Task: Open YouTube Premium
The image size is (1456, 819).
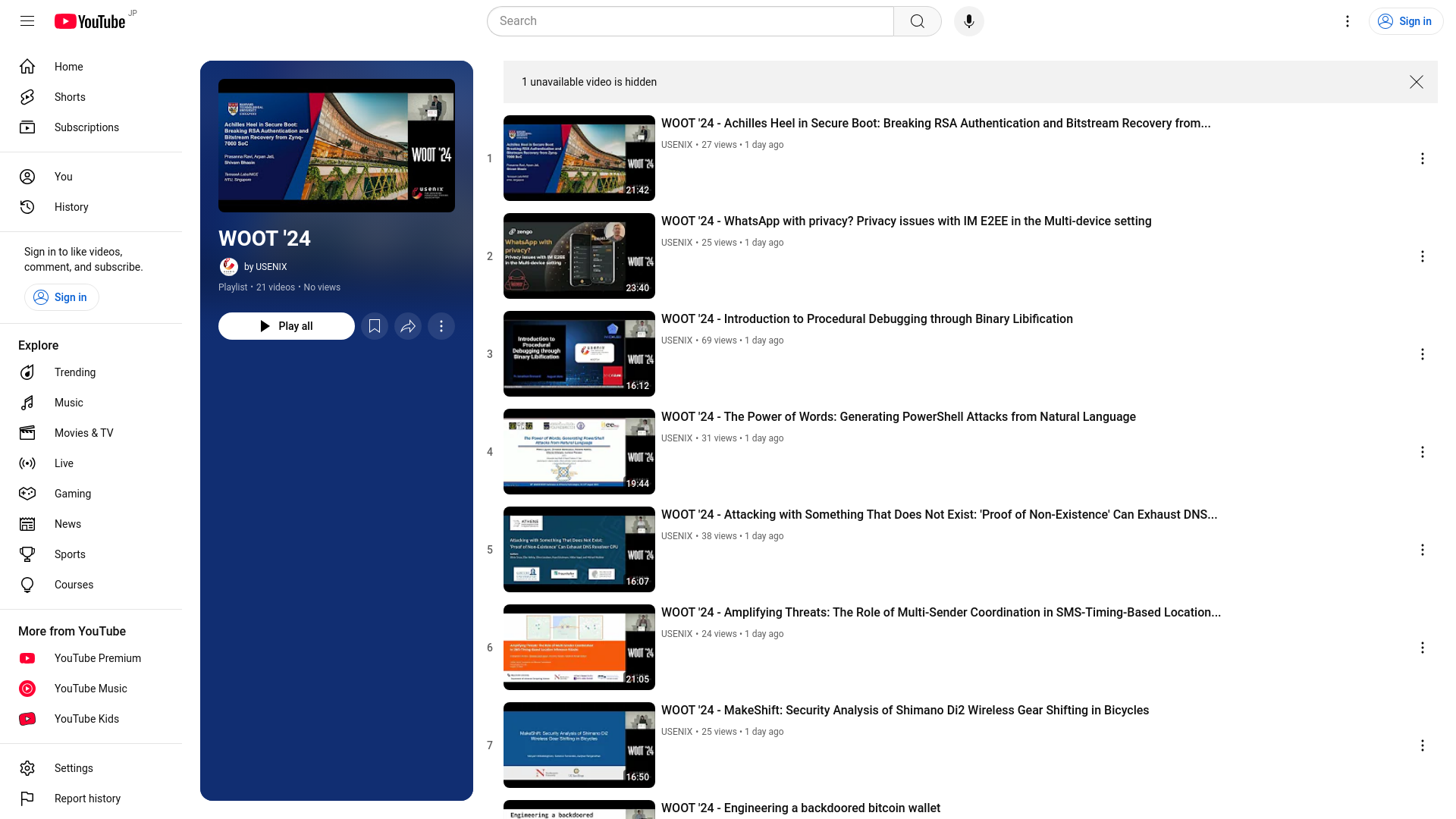Action: [x=91, y=658]
